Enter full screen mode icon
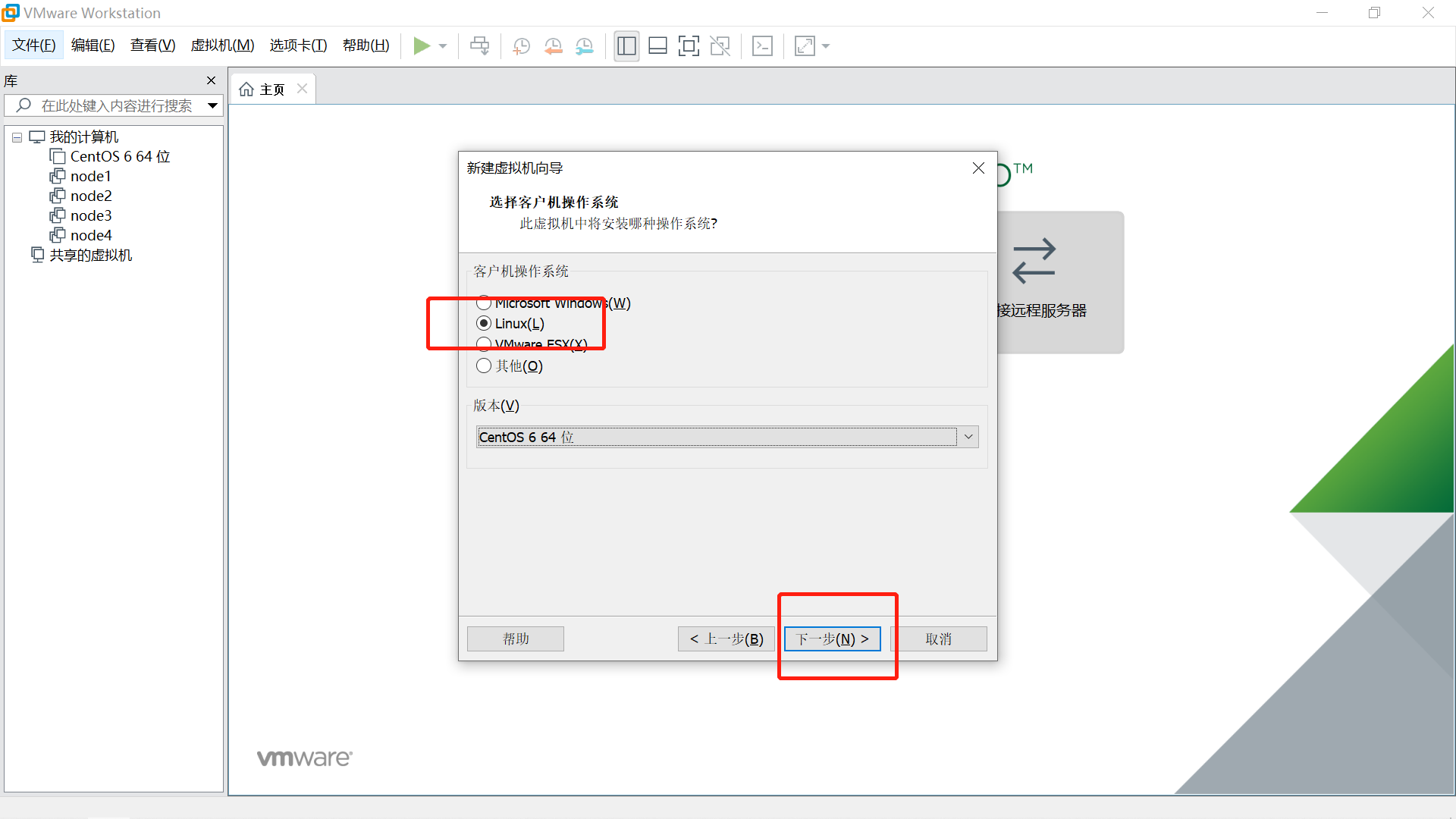 (688, 46)
